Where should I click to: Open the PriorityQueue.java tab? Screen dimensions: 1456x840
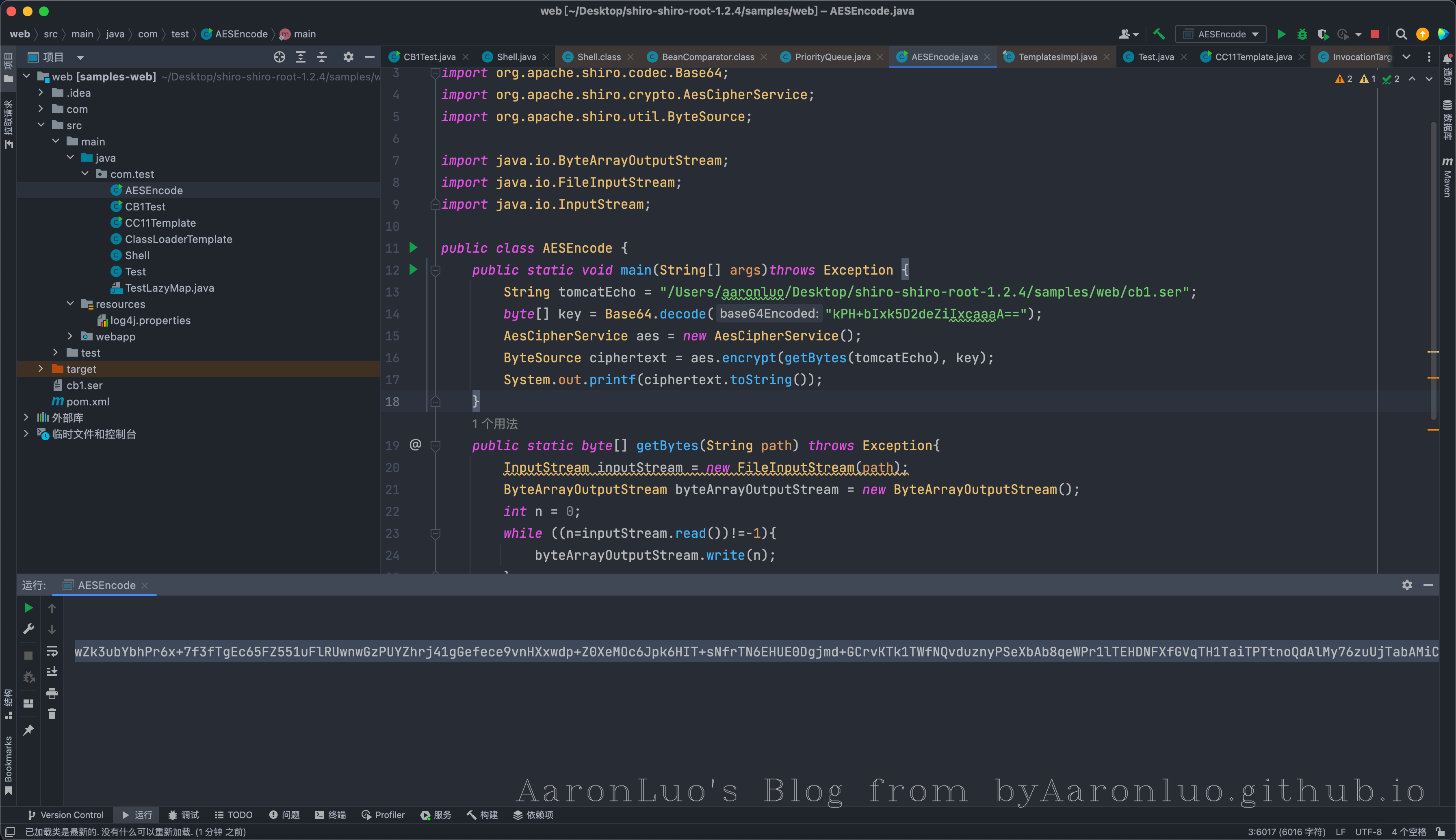coord(832,56)
